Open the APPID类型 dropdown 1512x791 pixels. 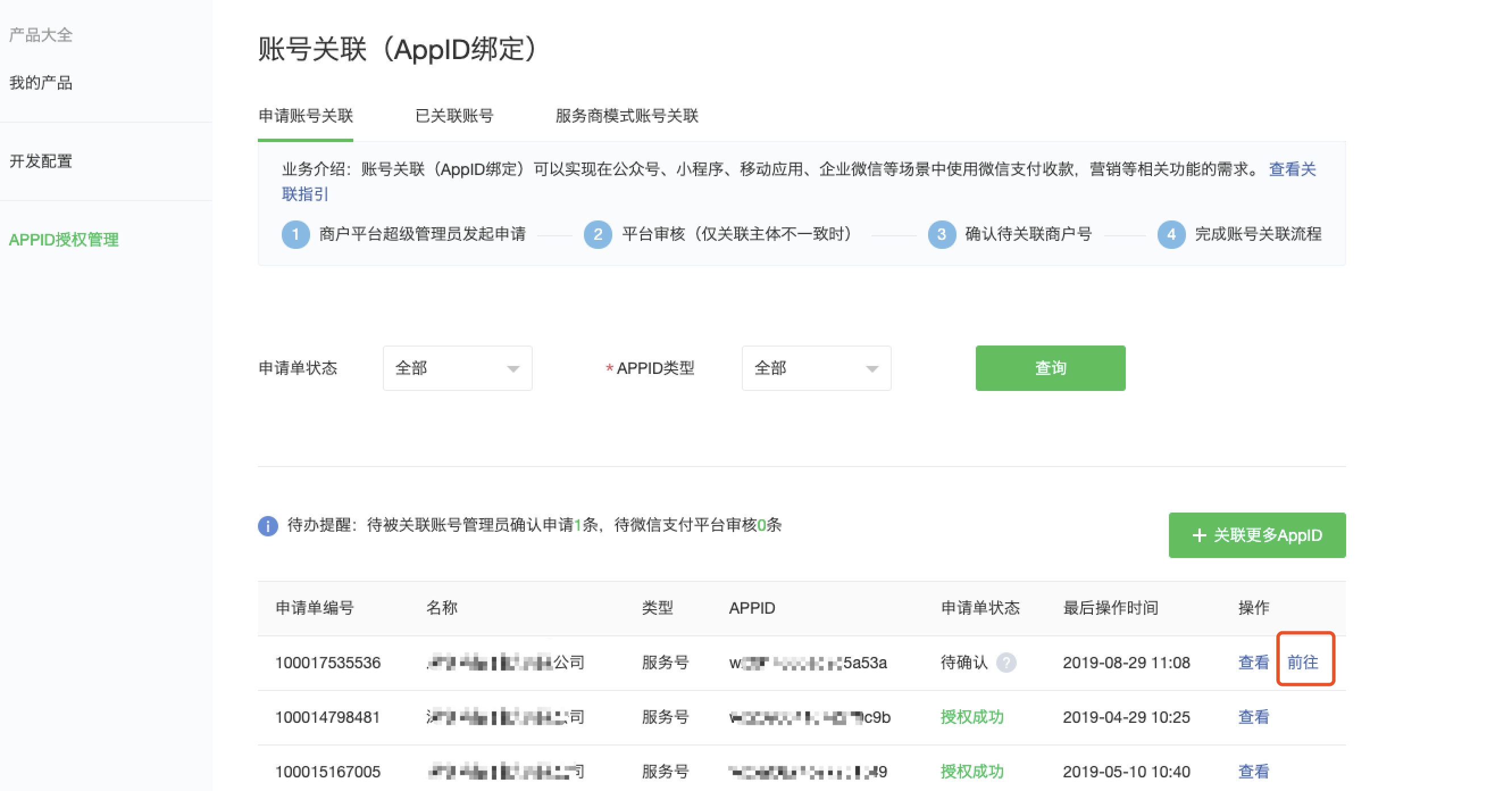click(x=816, y=368)
